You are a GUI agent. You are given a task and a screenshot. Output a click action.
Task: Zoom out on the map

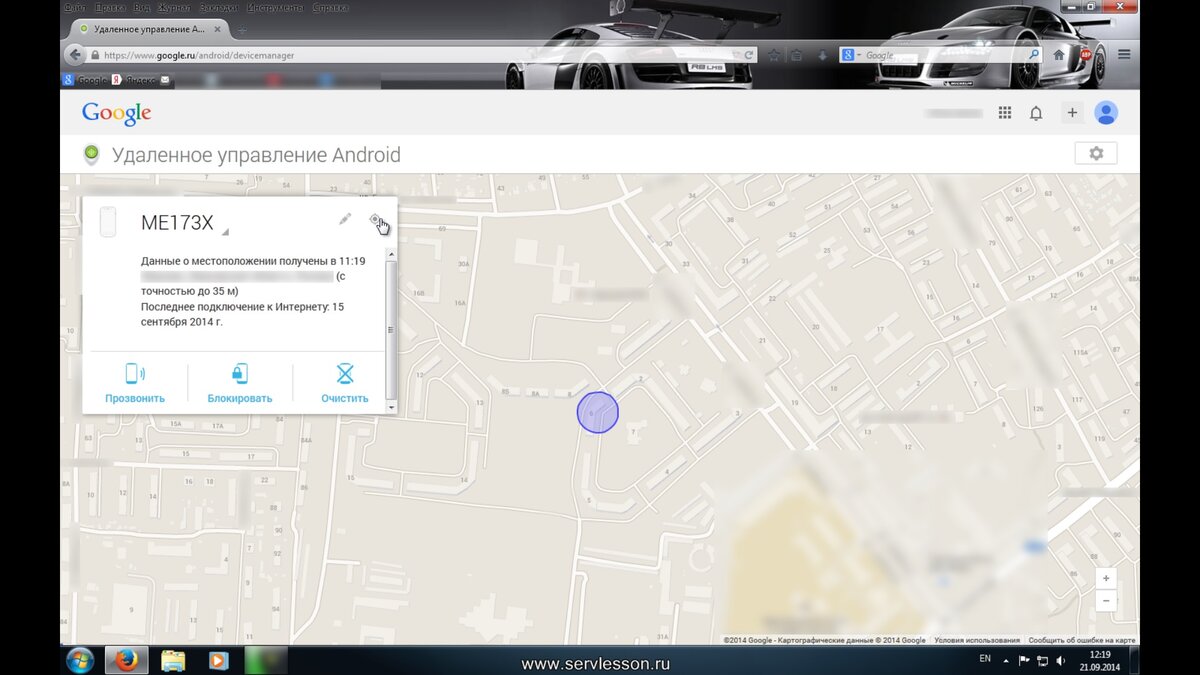1105,601
